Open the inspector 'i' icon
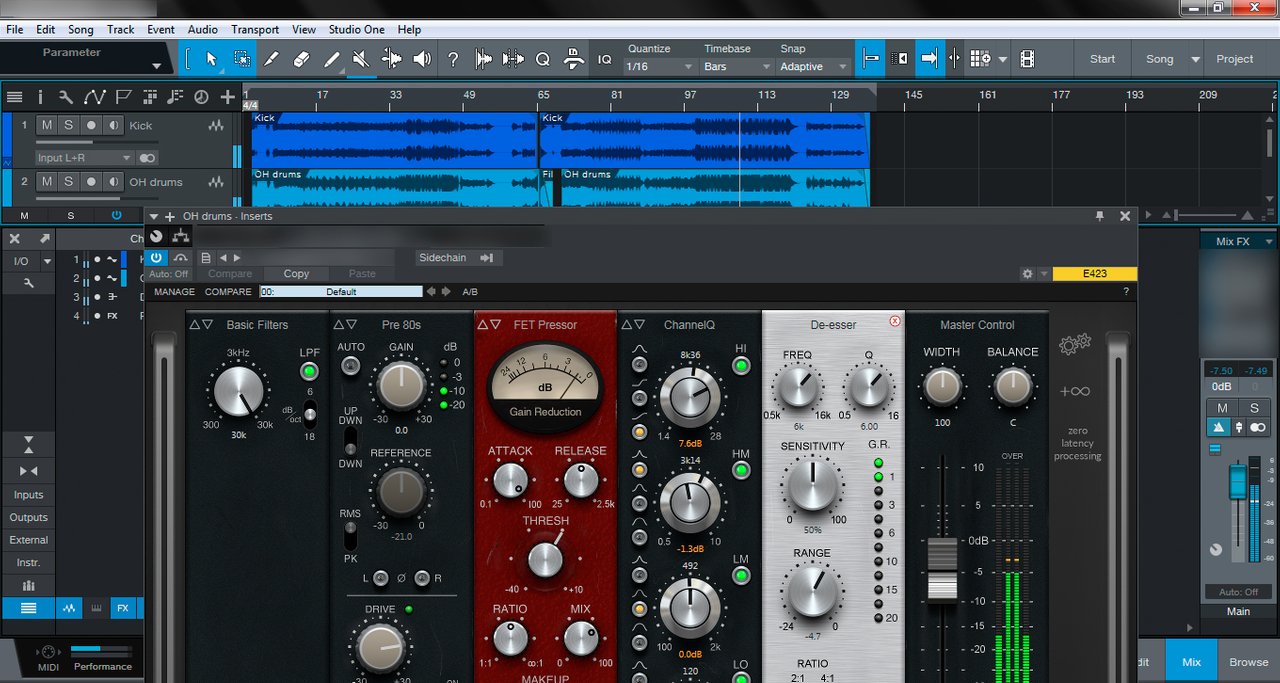The image size is (1280, 683). (x=40, y=97)
